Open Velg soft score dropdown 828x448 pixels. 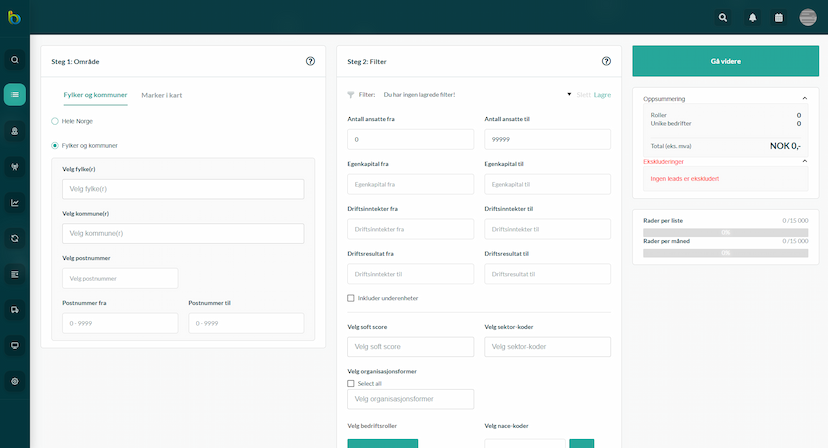tap(410, 347)
